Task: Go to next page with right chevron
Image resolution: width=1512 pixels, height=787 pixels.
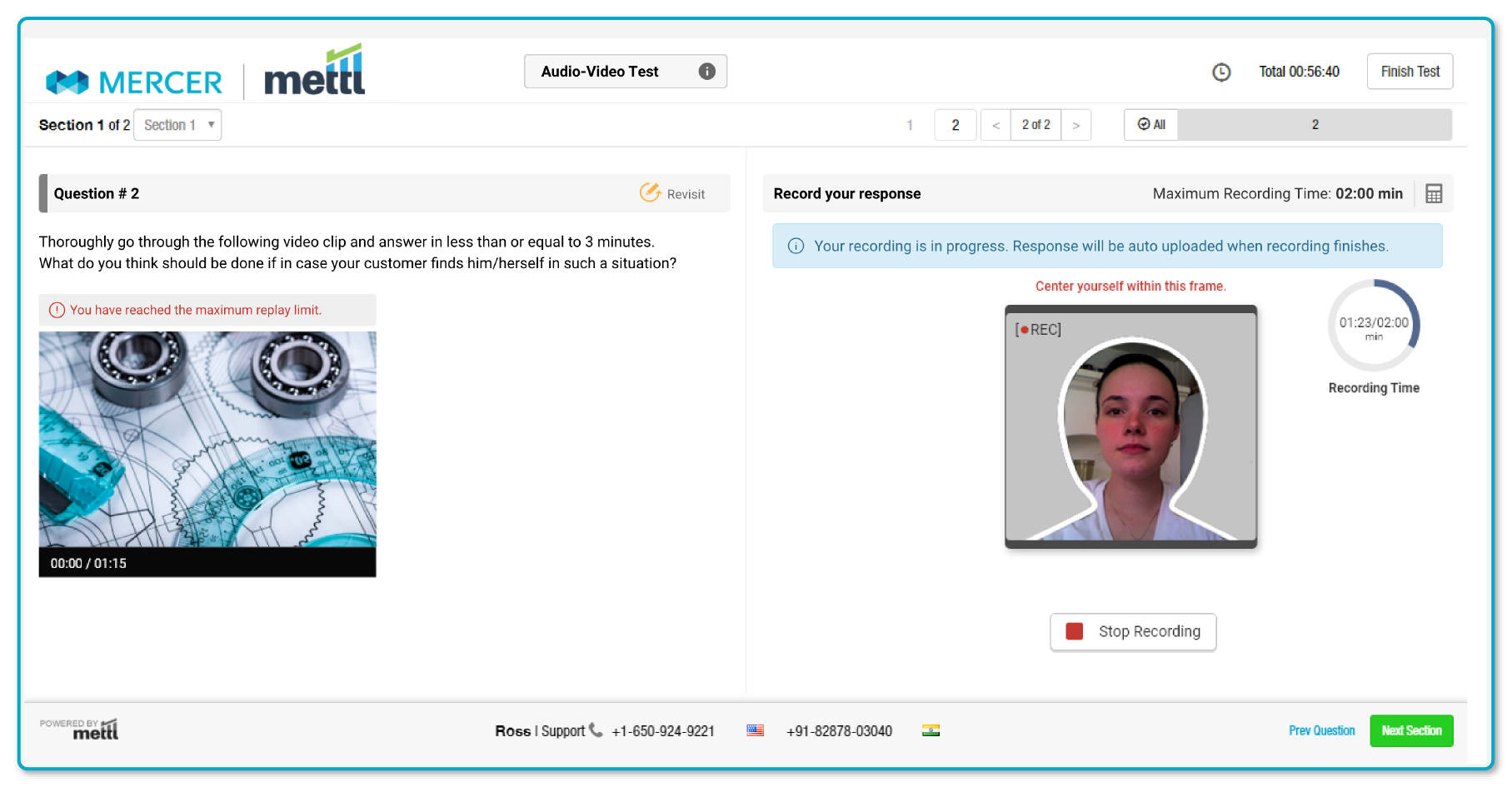Action: pos(1075,125)
